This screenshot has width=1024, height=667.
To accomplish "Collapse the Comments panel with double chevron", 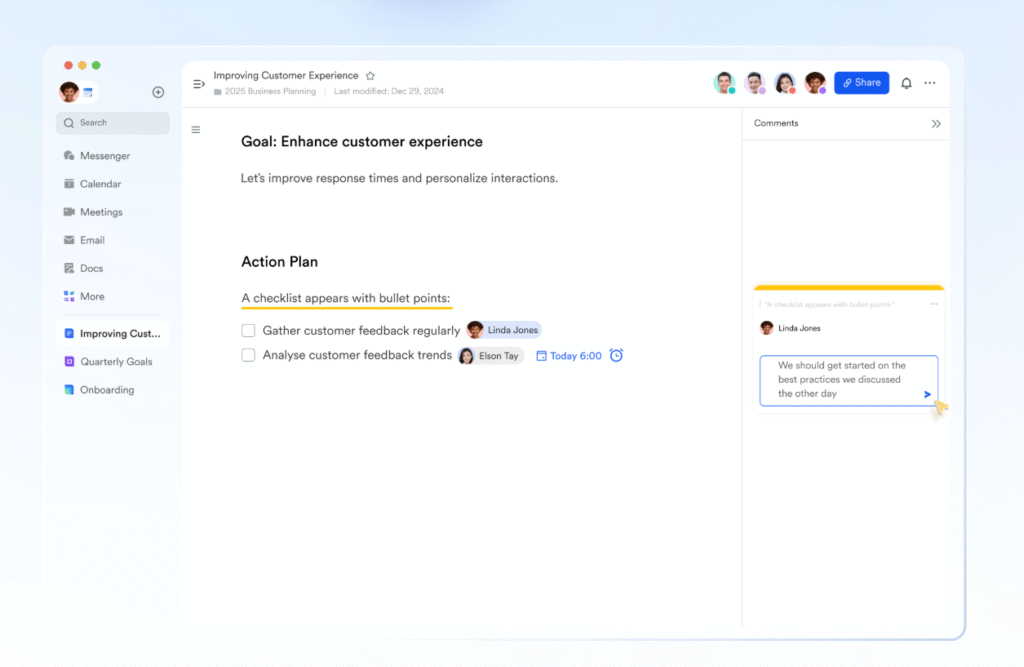I will (x=936, y=124).
